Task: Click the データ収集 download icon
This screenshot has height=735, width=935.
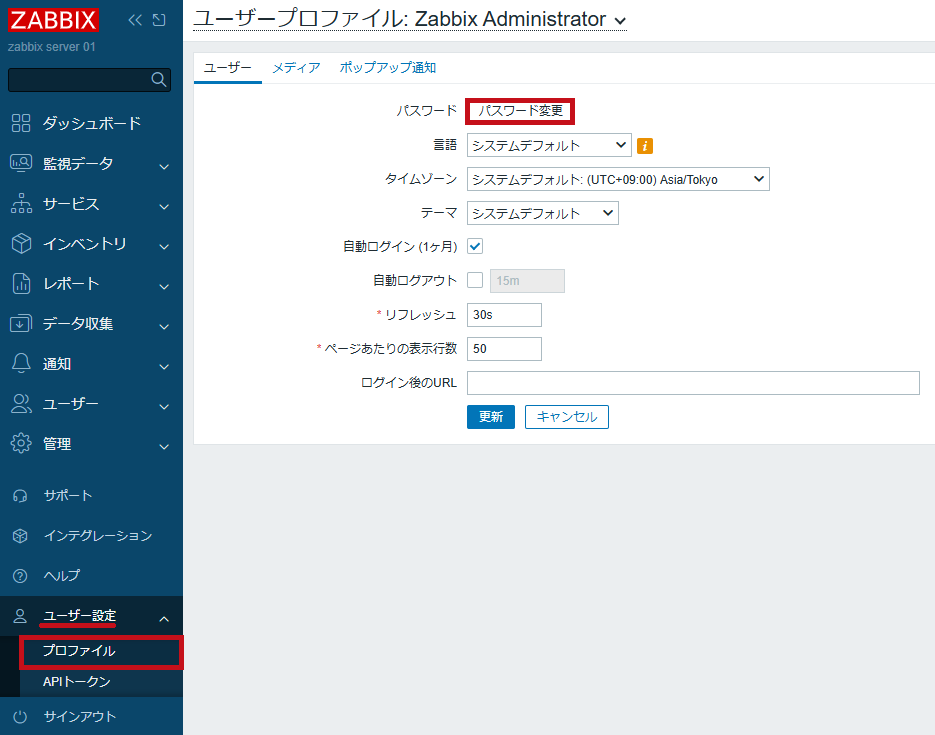Action: (21, 324)
